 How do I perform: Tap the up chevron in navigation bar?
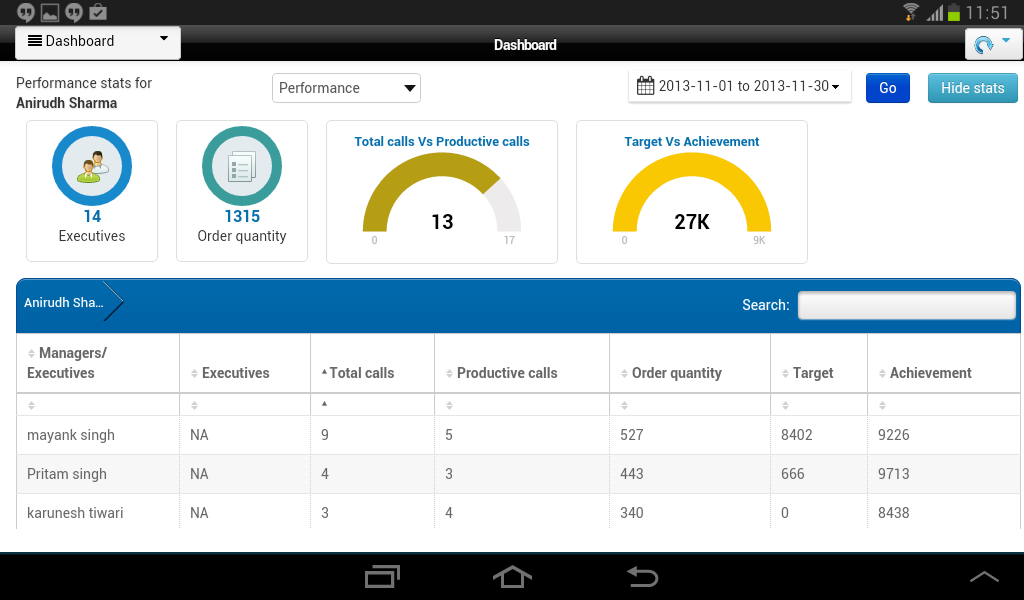coord(984,576)
